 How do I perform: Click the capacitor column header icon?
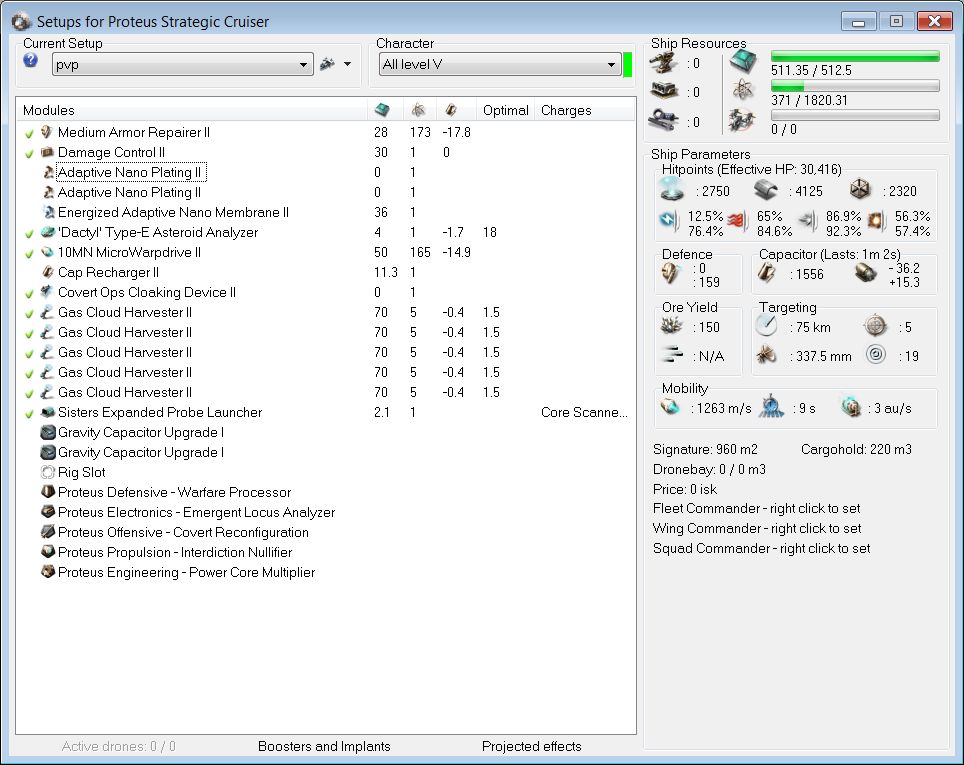451,110
